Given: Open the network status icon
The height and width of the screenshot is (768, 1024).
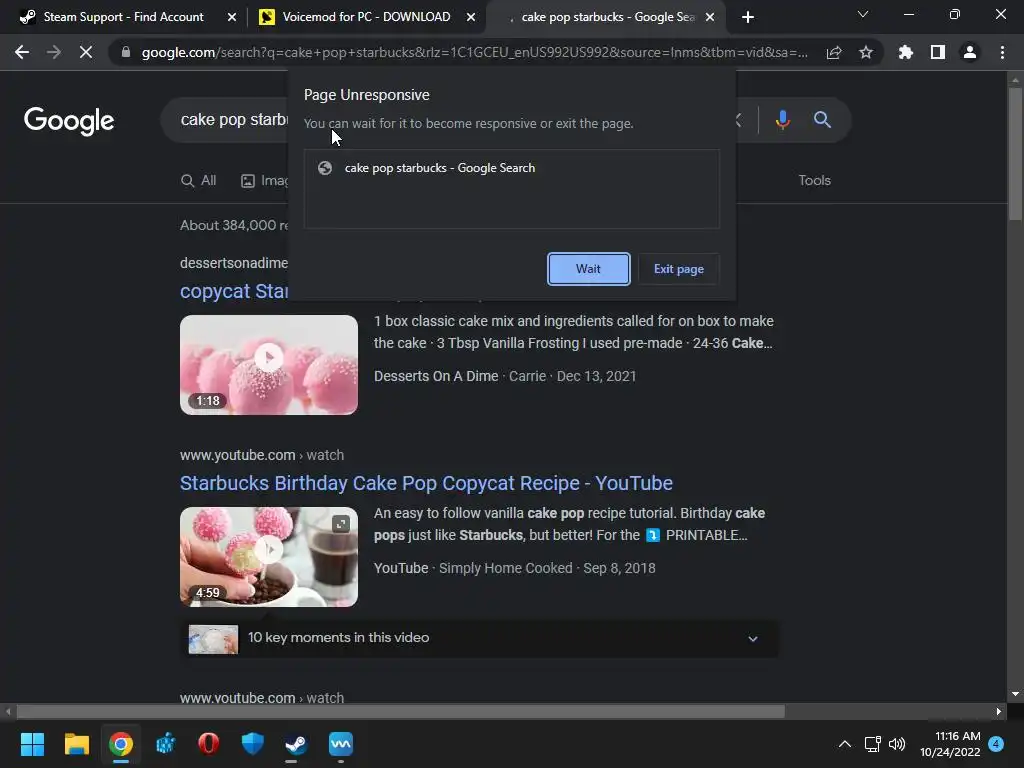Looking at the screenshot, I should coord(873,744).
